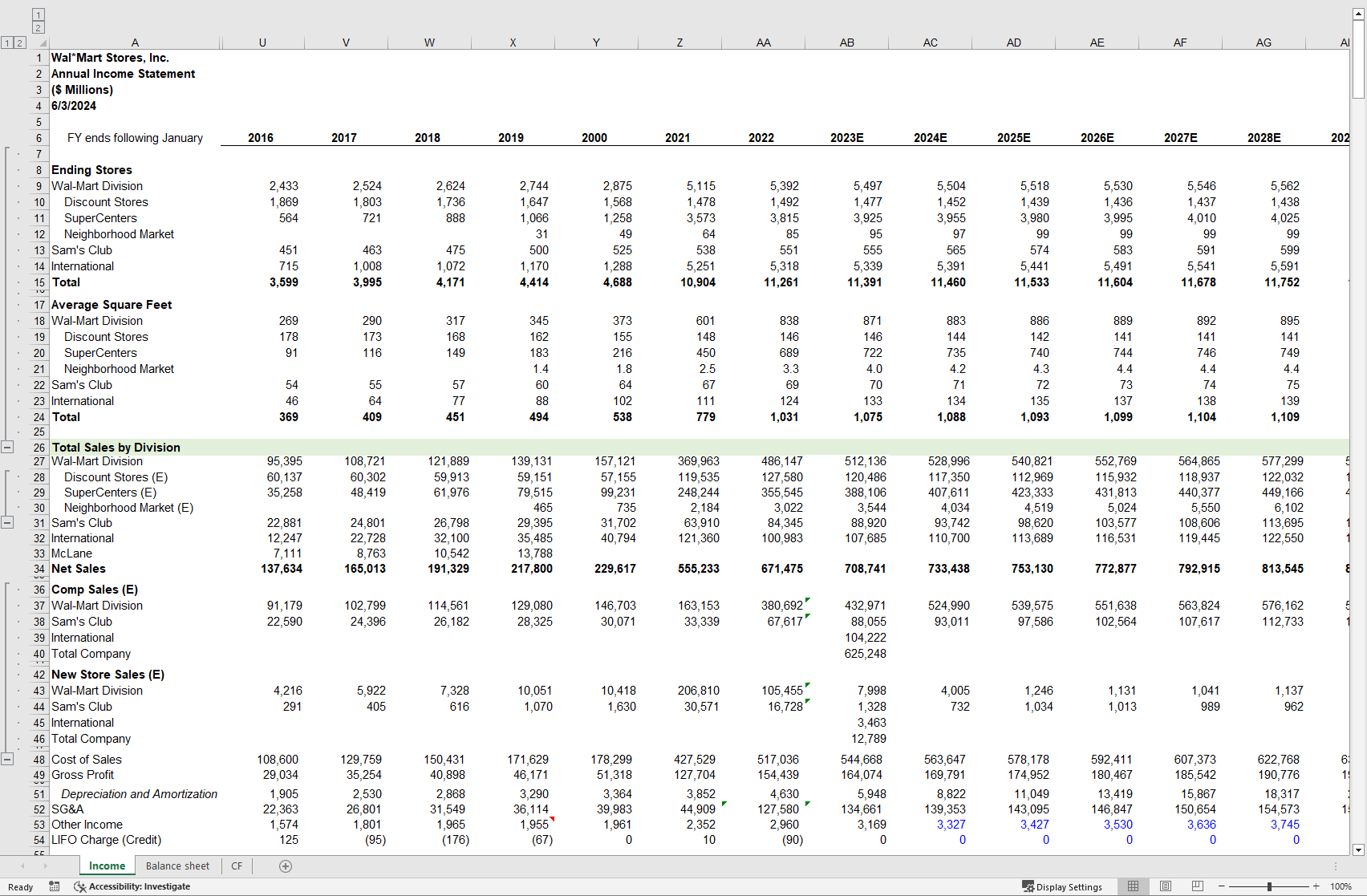Click column outline level 2 button
Image resolution: width=1367 pixels, height=896 pixels.
tap(39, 28)
